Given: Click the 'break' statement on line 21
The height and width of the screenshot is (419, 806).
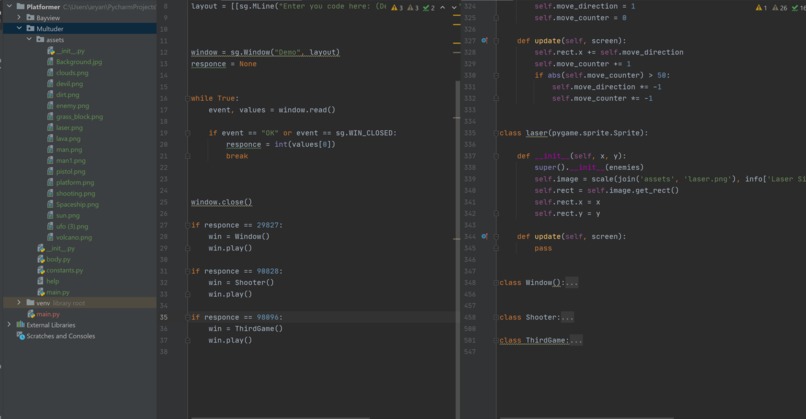Looking at the screenshot, I should (237, 156).
